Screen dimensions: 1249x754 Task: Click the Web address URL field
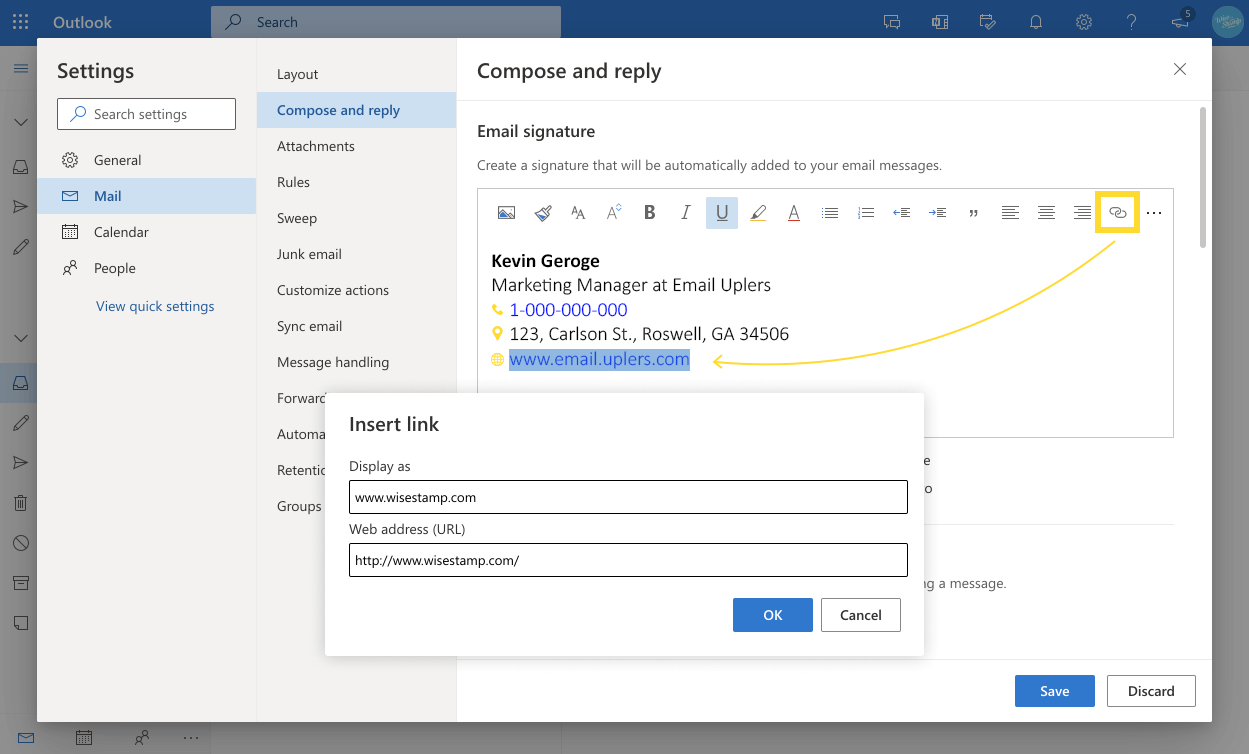[628, 559]
